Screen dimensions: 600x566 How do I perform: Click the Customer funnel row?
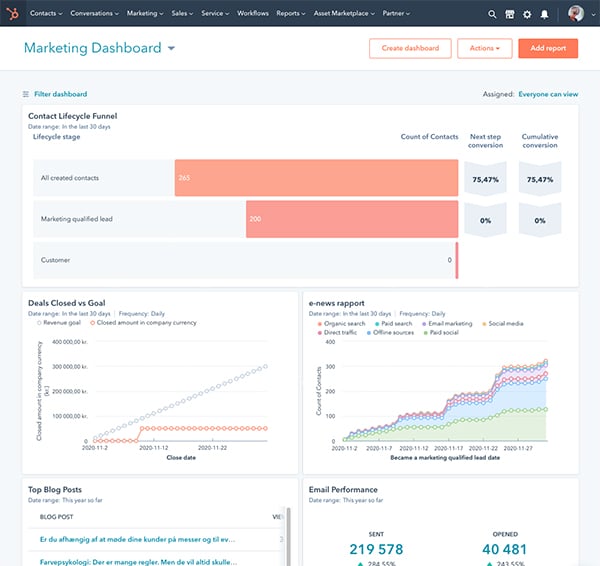245,260
